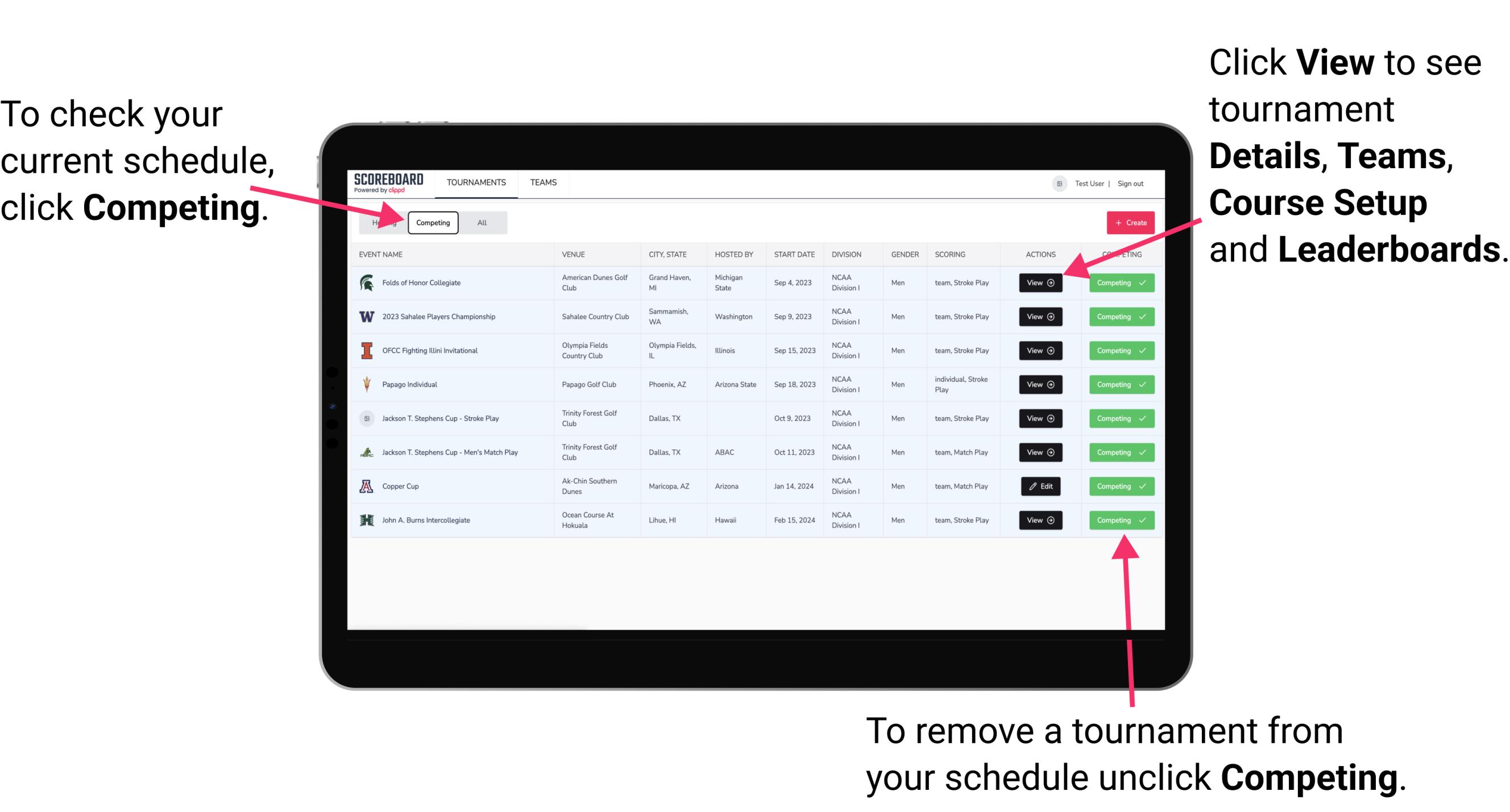Click the View icon for 2023 Sahalee Players Championship
1510x812 pixels.
click(1038, 317)
